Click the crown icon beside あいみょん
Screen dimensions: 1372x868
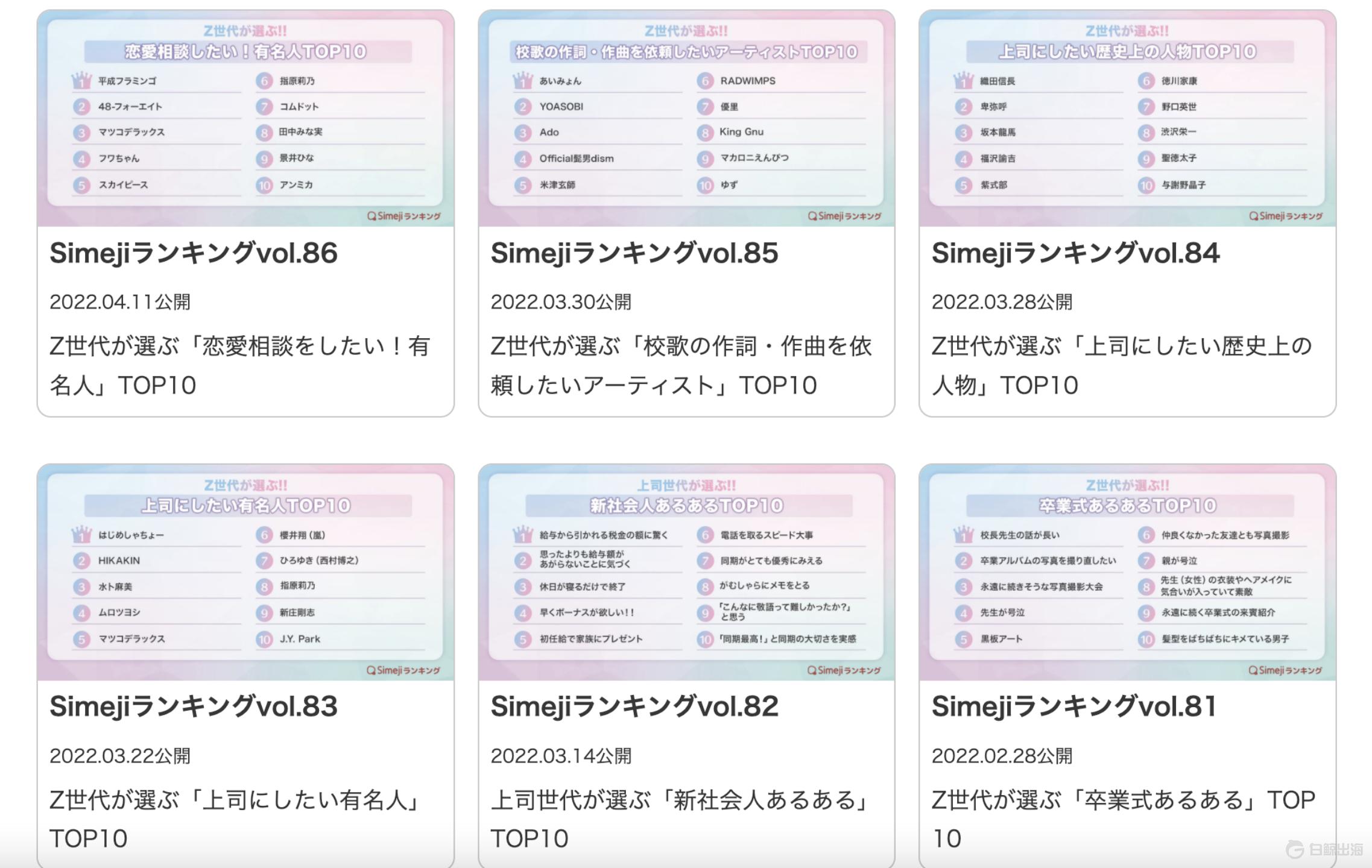pyautogui.click(x=523, y=80)
